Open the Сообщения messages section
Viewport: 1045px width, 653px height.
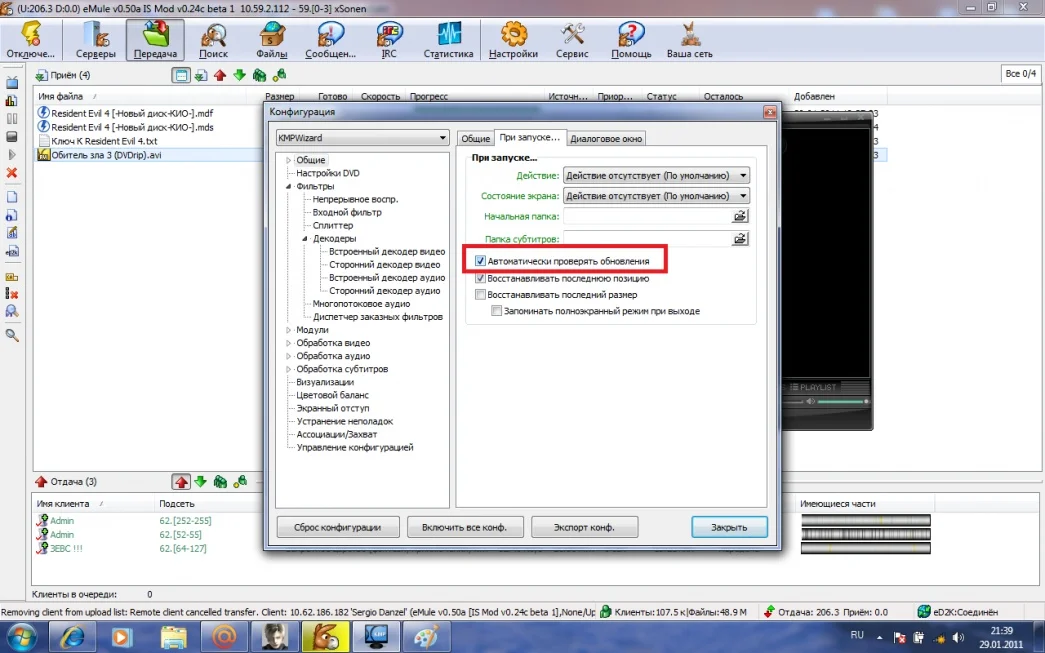331,40
